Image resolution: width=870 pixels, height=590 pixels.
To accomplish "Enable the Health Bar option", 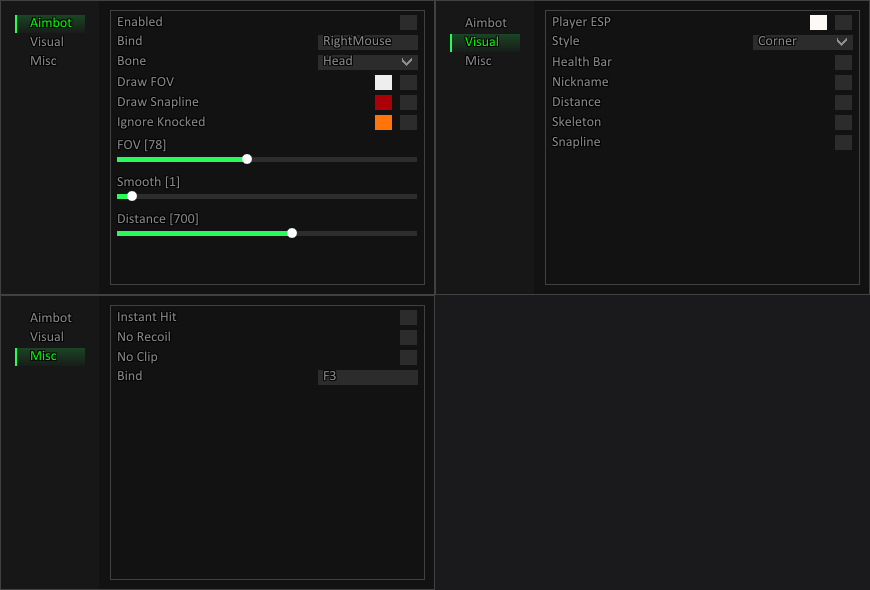I will [843, 62].
